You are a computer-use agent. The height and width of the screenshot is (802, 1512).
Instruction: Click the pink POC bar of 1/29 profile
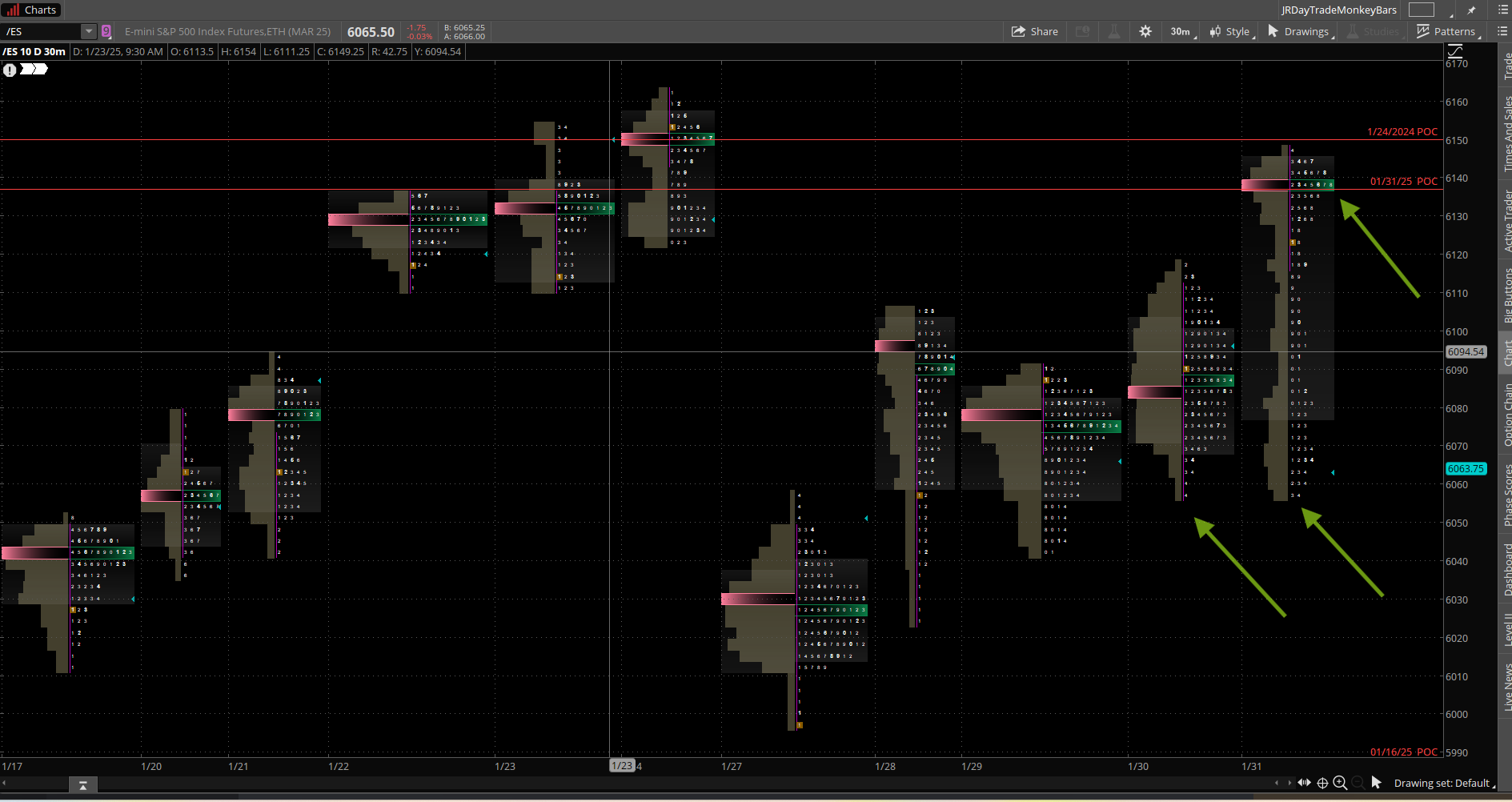(x=1001, y=415)
